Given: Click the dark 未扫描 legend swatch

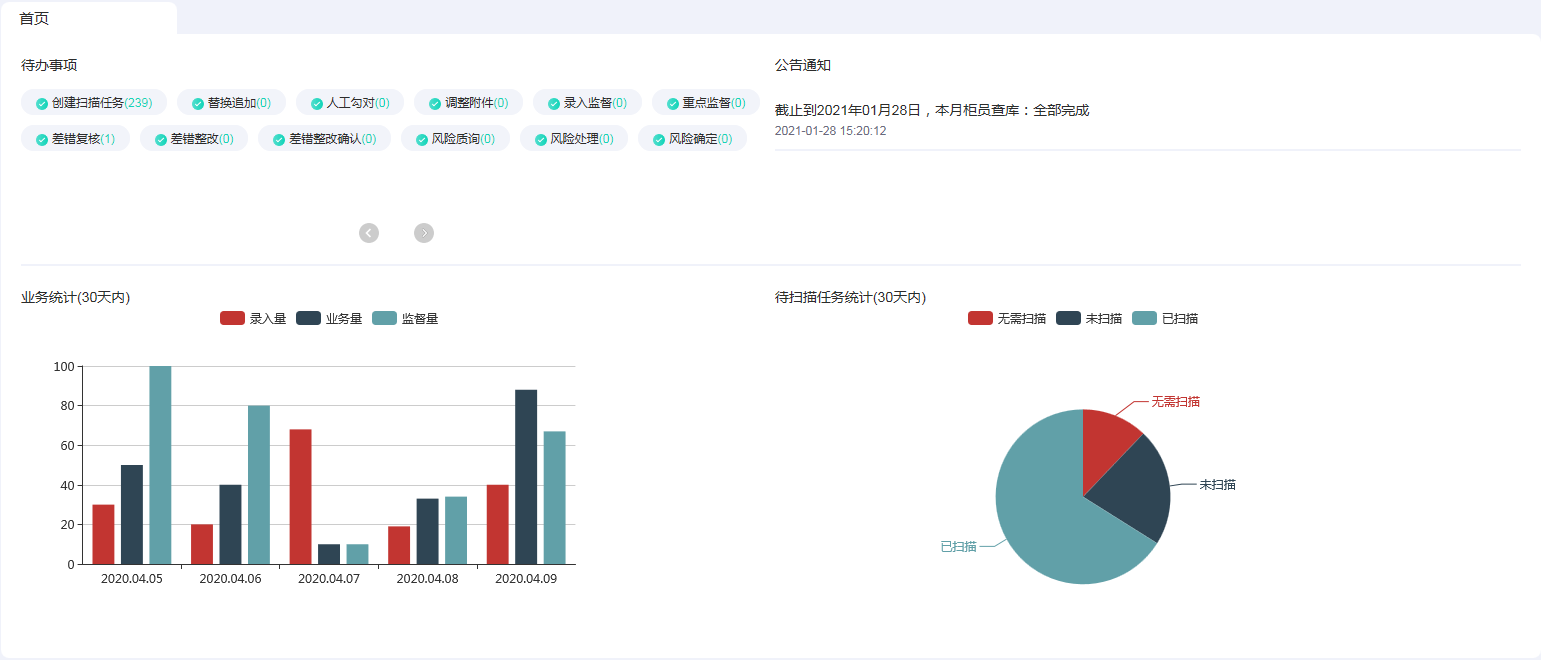Looking at the screenshot, I should pyautogui.click(x=1068, y=319).
